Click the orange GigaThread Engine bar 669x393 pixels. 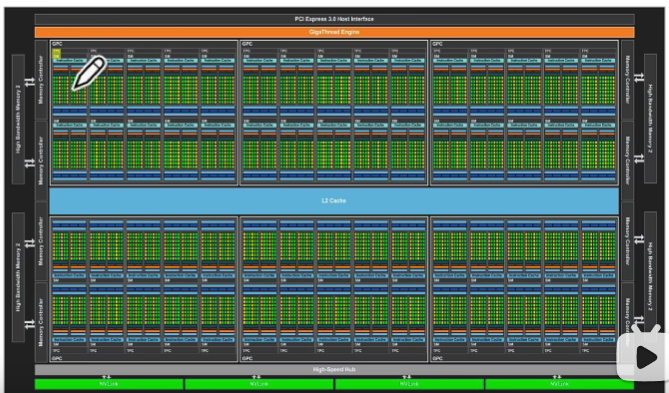point(334,32)
